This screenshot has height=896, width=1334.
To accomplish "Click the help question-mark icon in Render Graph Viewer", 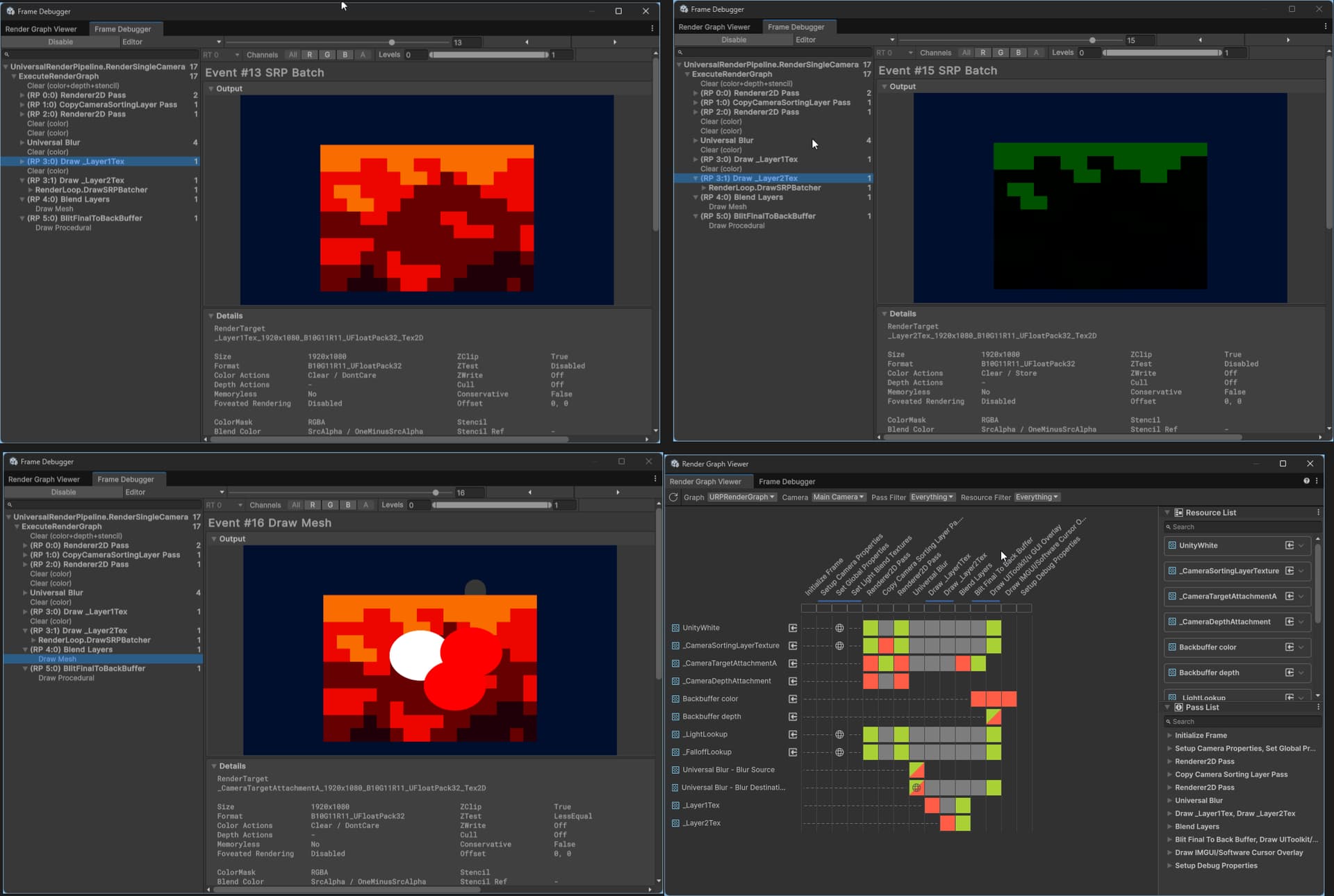I will (x=1306, y=481).
